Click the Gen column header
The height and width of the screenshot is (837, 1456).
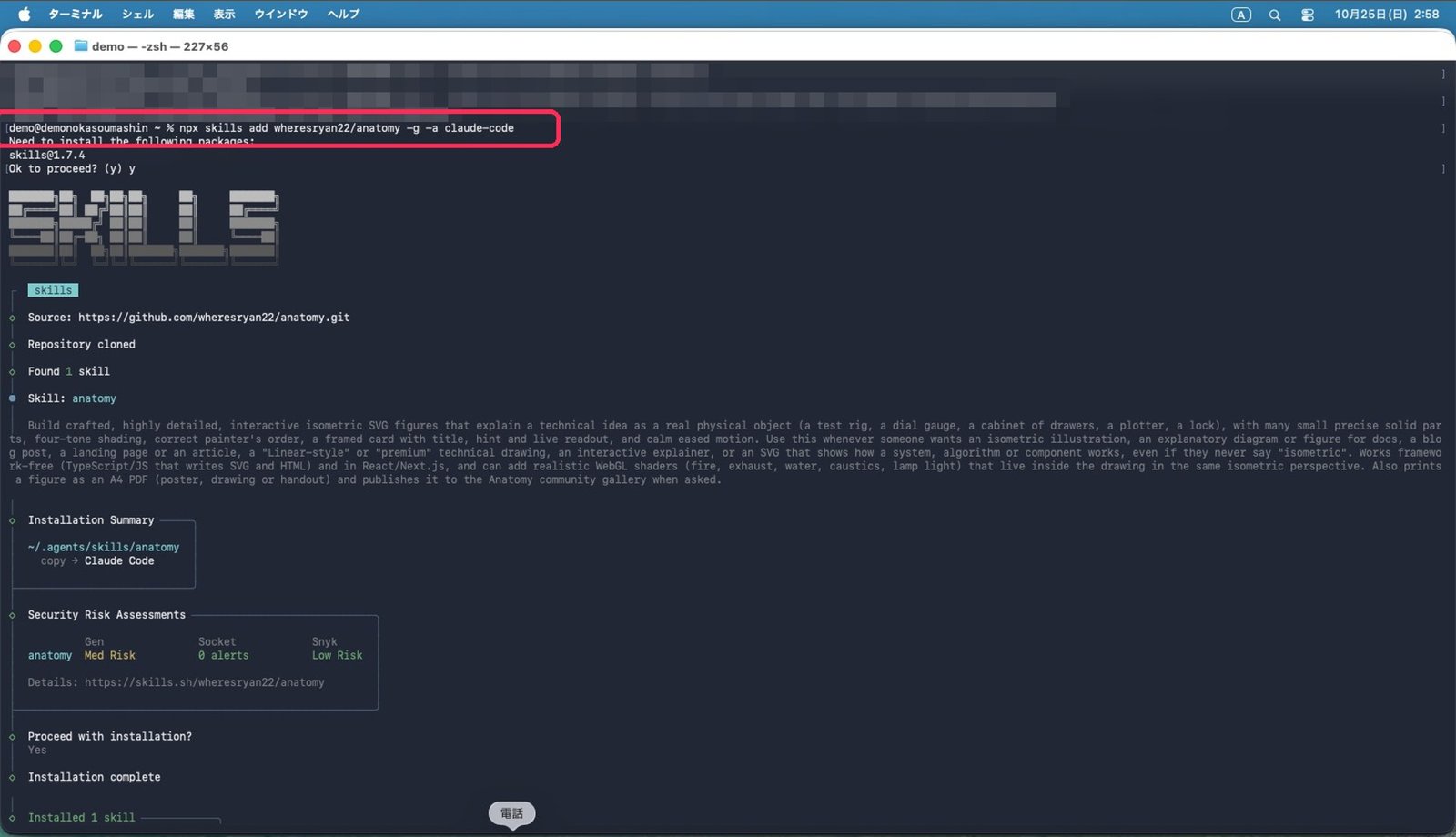[x=95, y=642]
